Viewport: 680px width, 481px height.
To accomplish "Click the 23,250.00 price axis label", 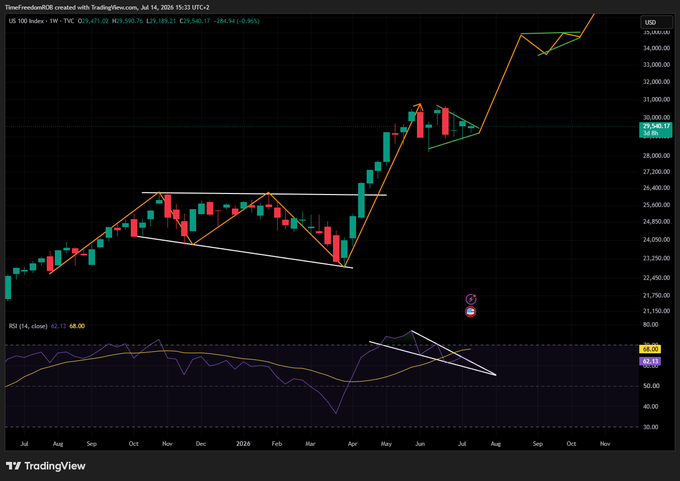I will point(656,258).
